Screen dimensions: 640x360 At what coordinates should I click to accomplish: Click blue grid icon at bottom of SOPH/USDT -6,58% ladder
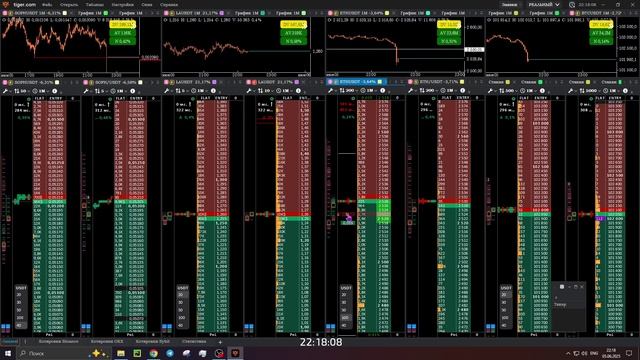(86, 327)
